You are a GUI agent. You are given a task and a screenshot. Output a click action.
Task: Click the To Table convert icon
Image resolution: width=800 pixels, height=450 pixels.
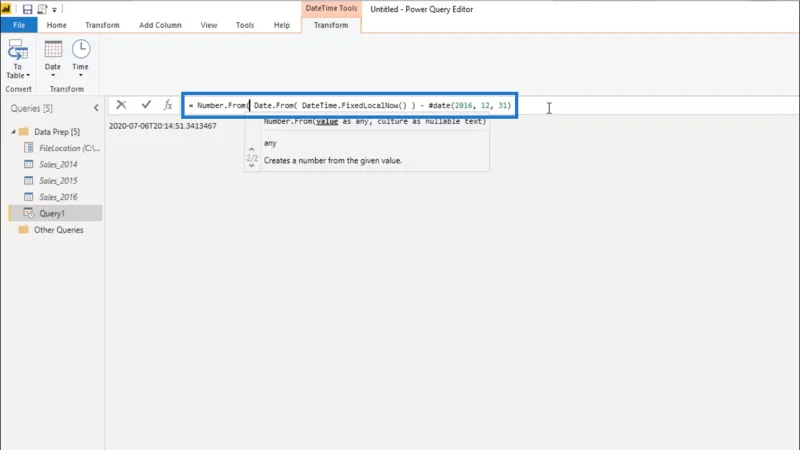(x=18, y=50)
